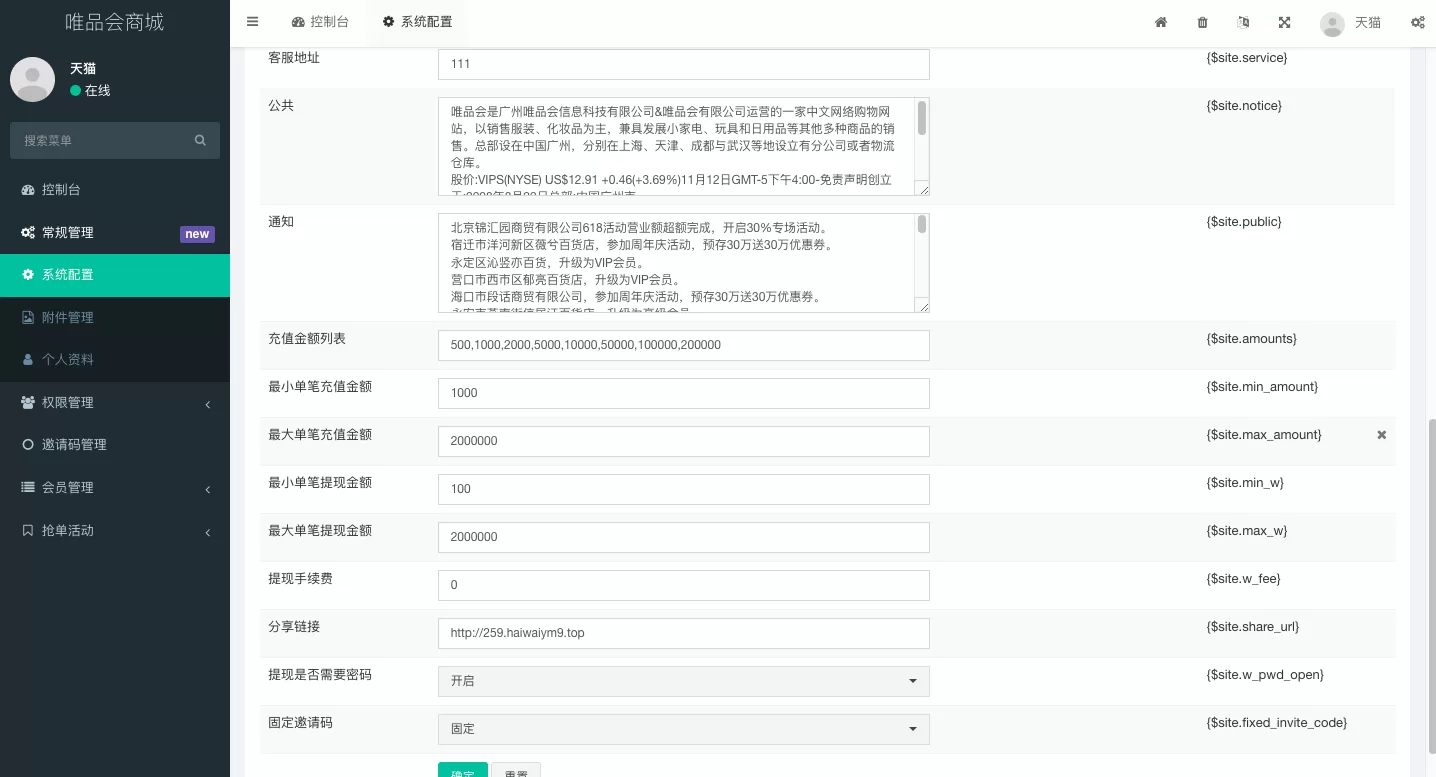This screenshot has width=1436, height=777.
Task: Toggle fullscreen with the expand icon
Action: point(1284,22)
